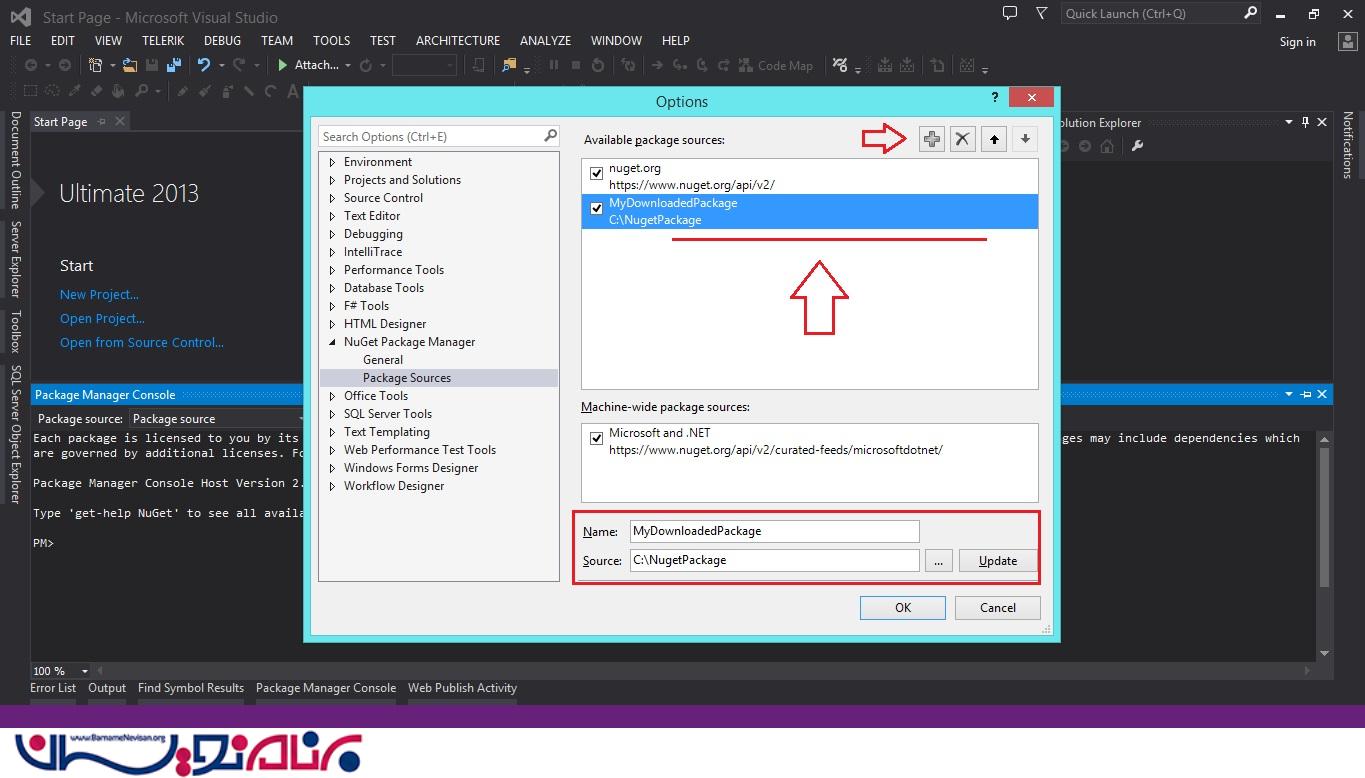Click the Find in Files toolbar icon
This screenshot has height=778, width=1365.
(x=510, y=65)
